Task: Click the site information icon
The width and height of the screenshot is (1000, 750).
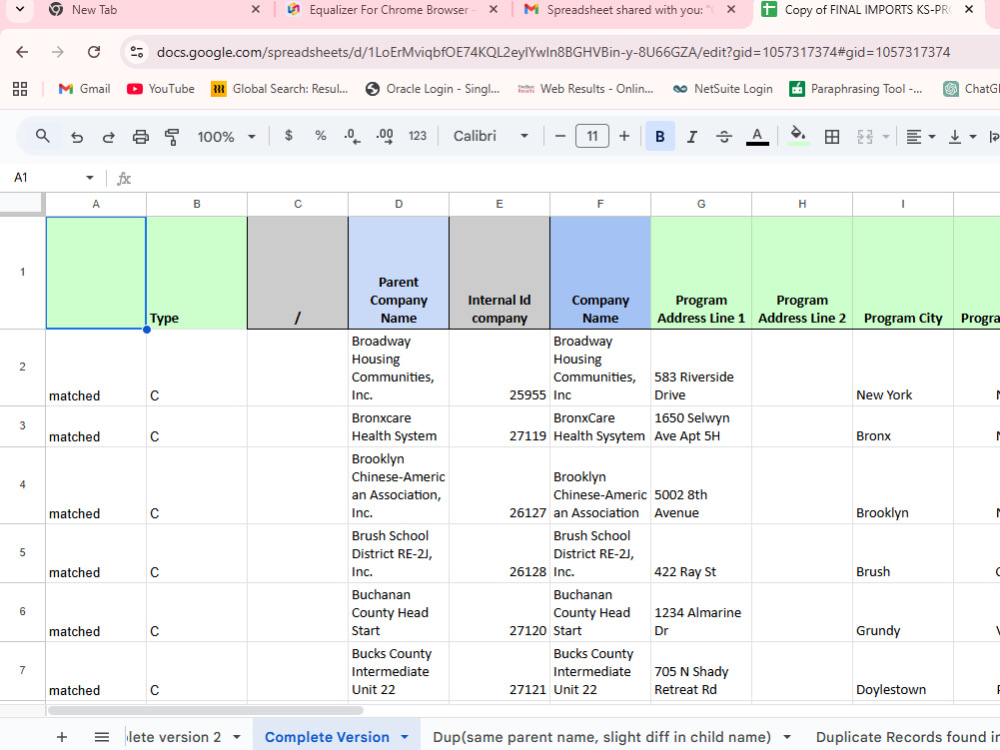Action: coord(136,52)
